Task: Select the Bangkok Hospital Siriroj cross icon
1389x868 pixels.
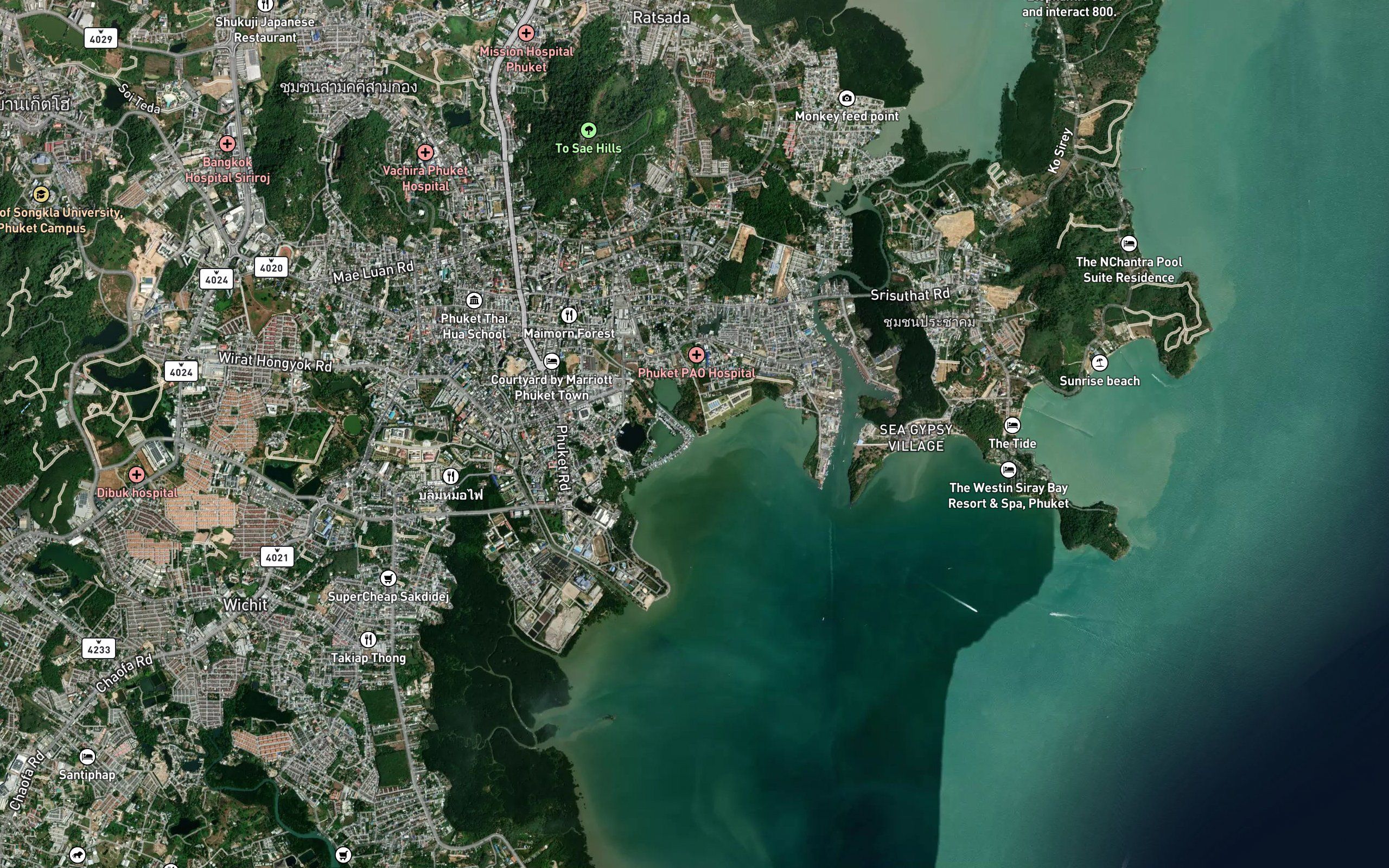Action: pos(227,144)
